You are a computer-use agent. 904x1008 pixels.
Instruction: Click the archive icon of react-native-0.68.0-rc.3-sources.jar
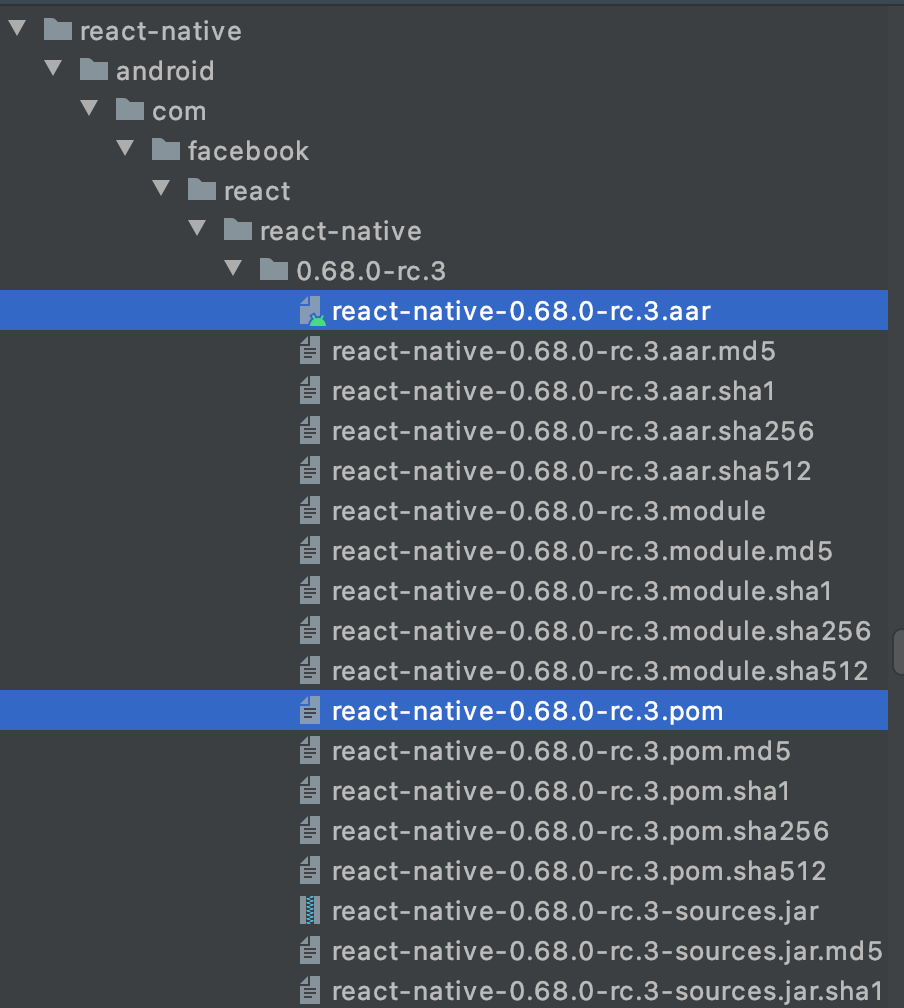point(311,911)
